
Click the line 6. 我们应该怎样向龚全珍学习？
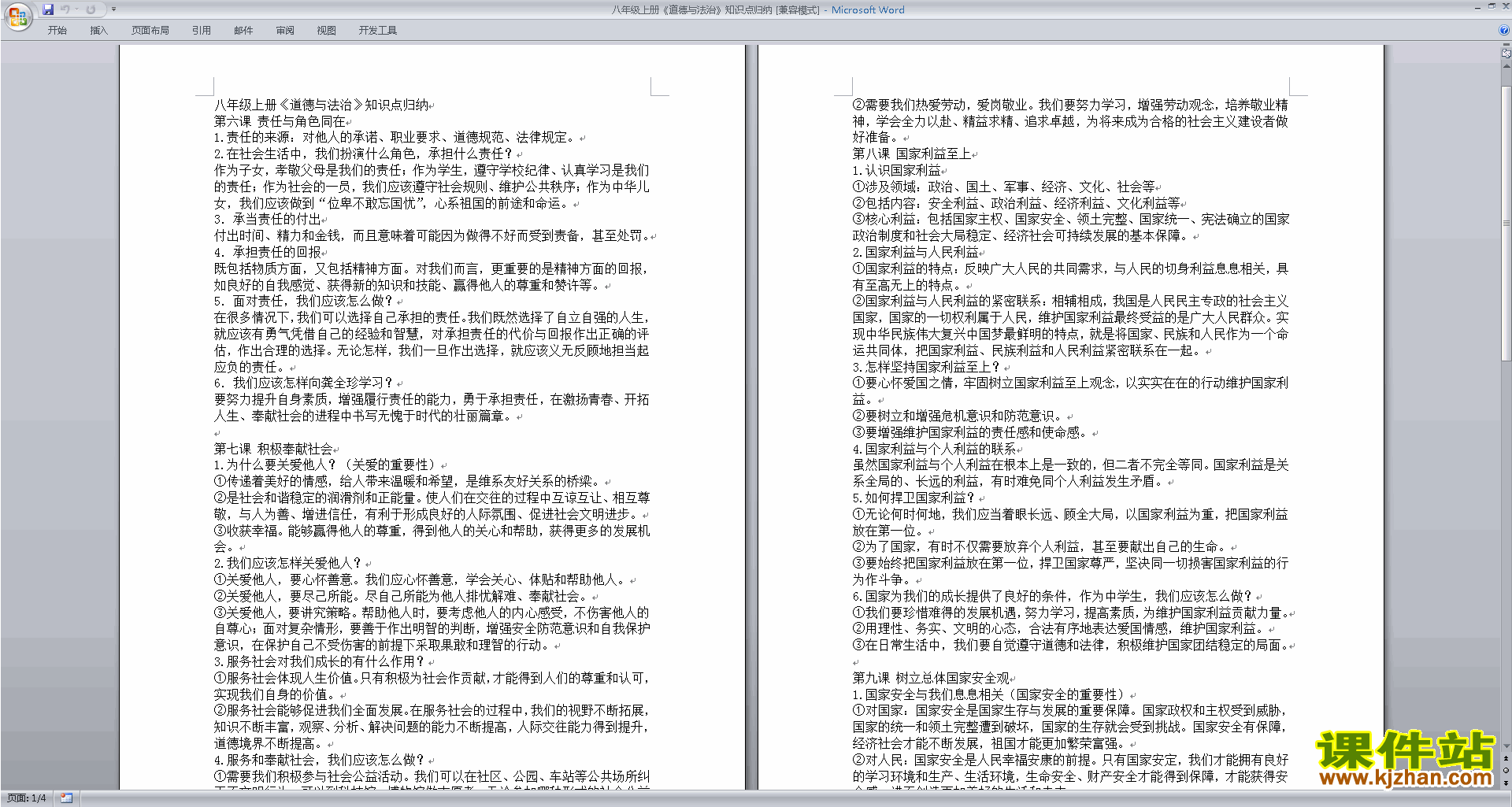pos(305,383)
